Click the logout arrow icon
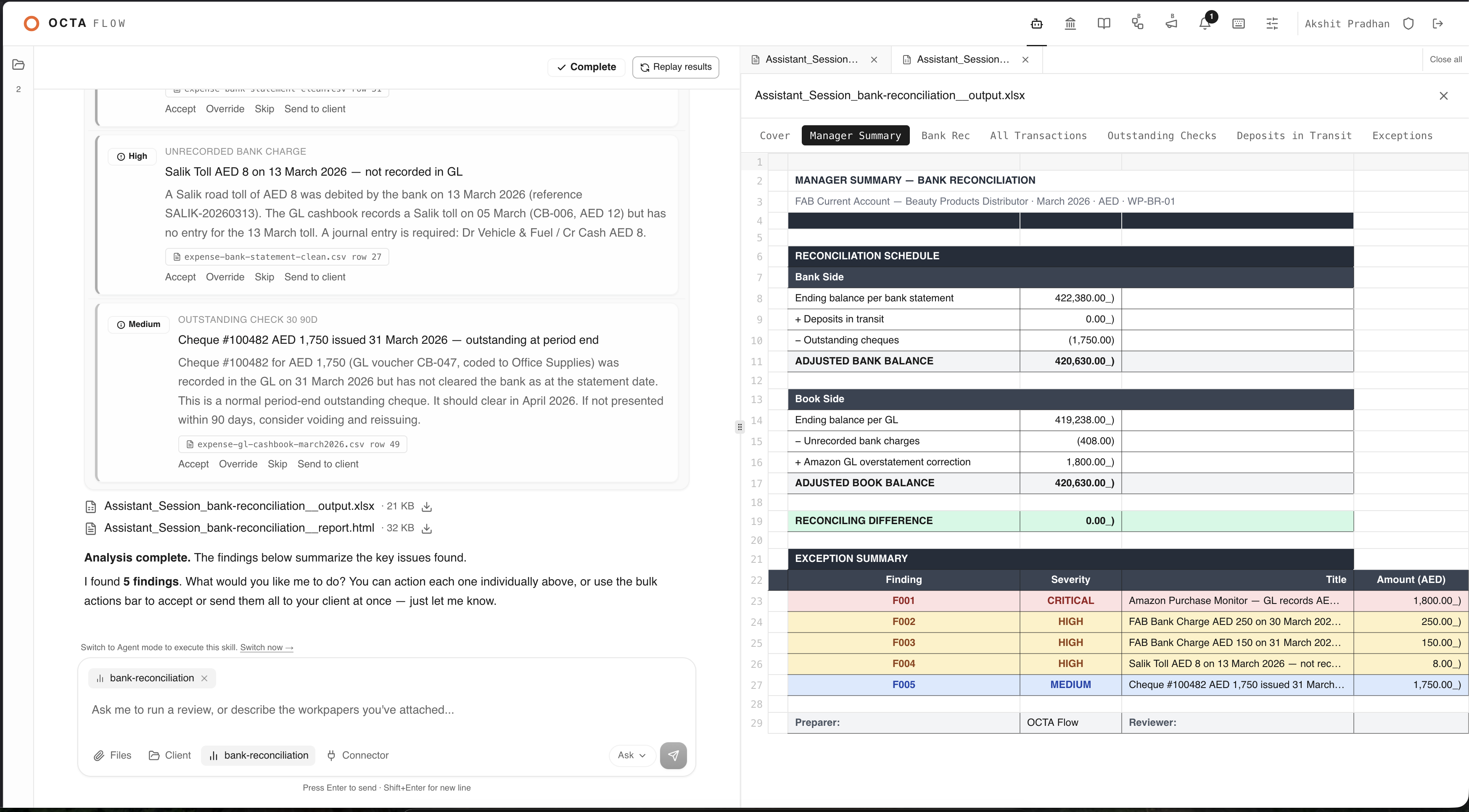Screen dimensions: 1469x812 click(x=1437, y=24)
